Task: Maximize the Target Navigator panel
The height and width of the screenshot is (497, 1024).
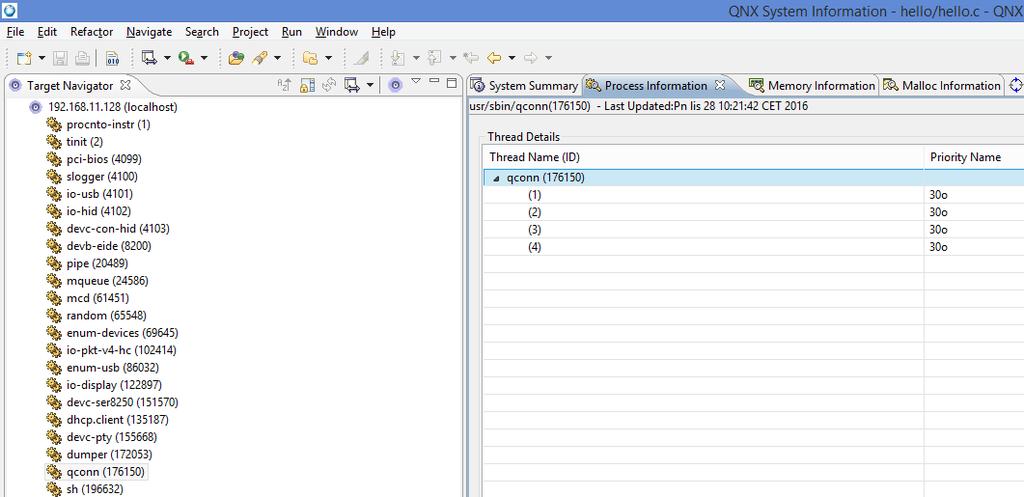Action: (x=451, y=82)
